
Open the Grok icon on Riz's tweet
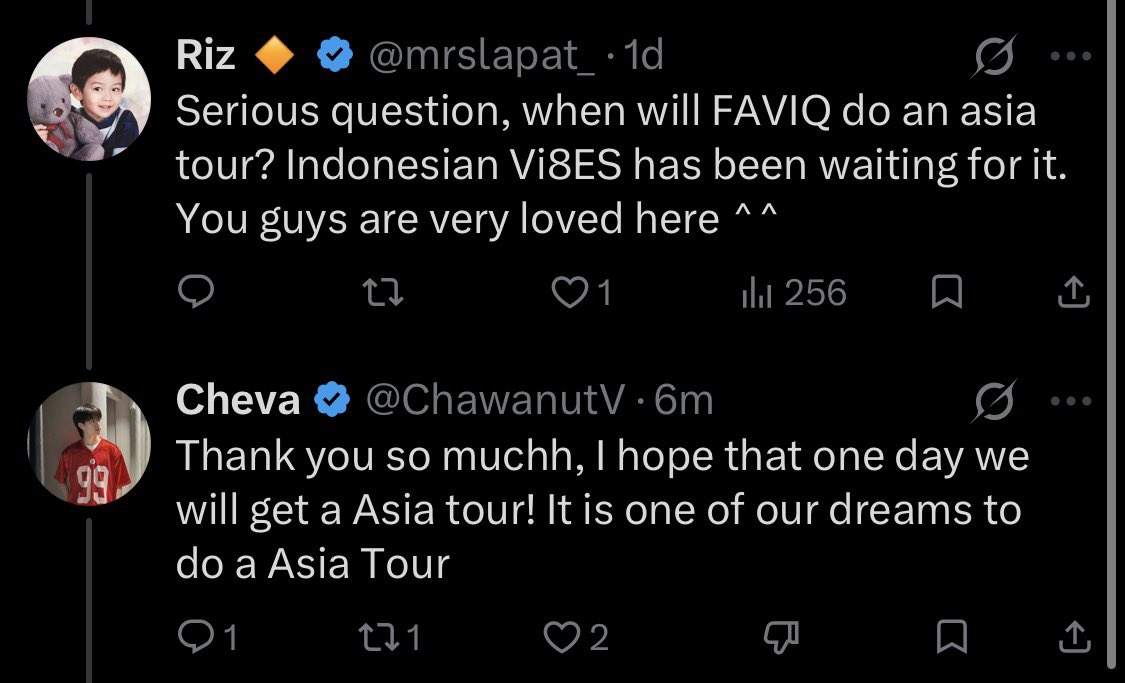pyautogui.click(x=994, y=55)
